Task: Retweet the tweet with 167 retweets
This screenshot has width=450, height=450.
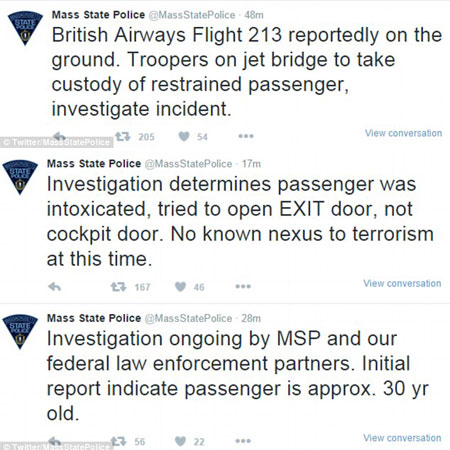Action: coord(118,287)
